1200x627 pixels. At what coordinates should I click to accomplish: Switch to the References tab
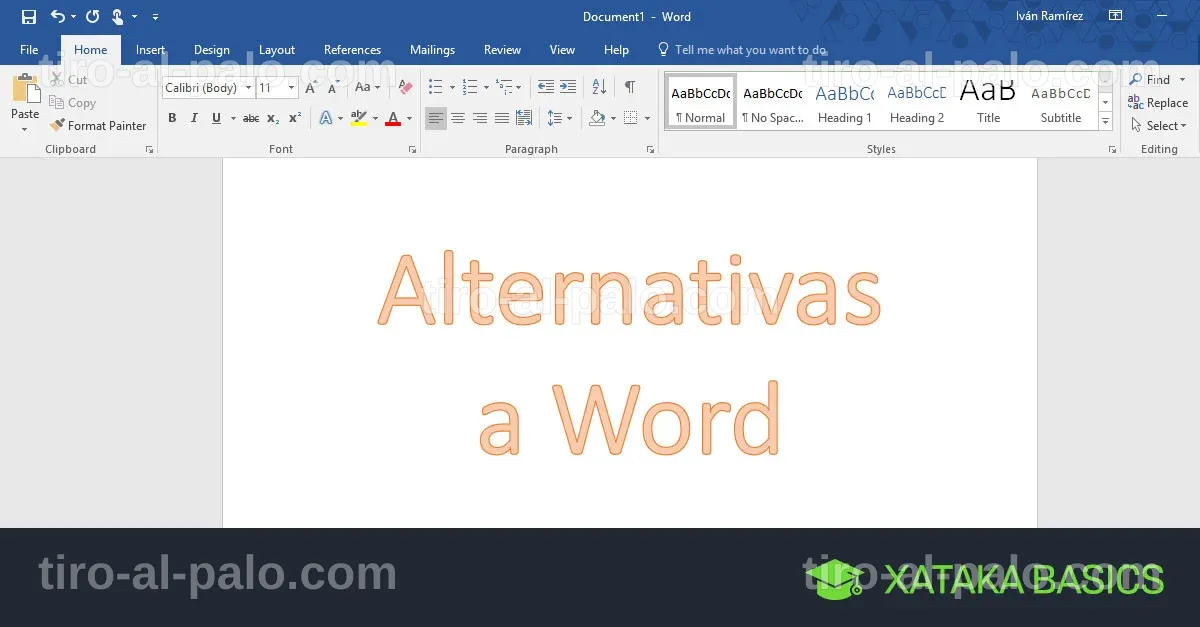(352, 50)
